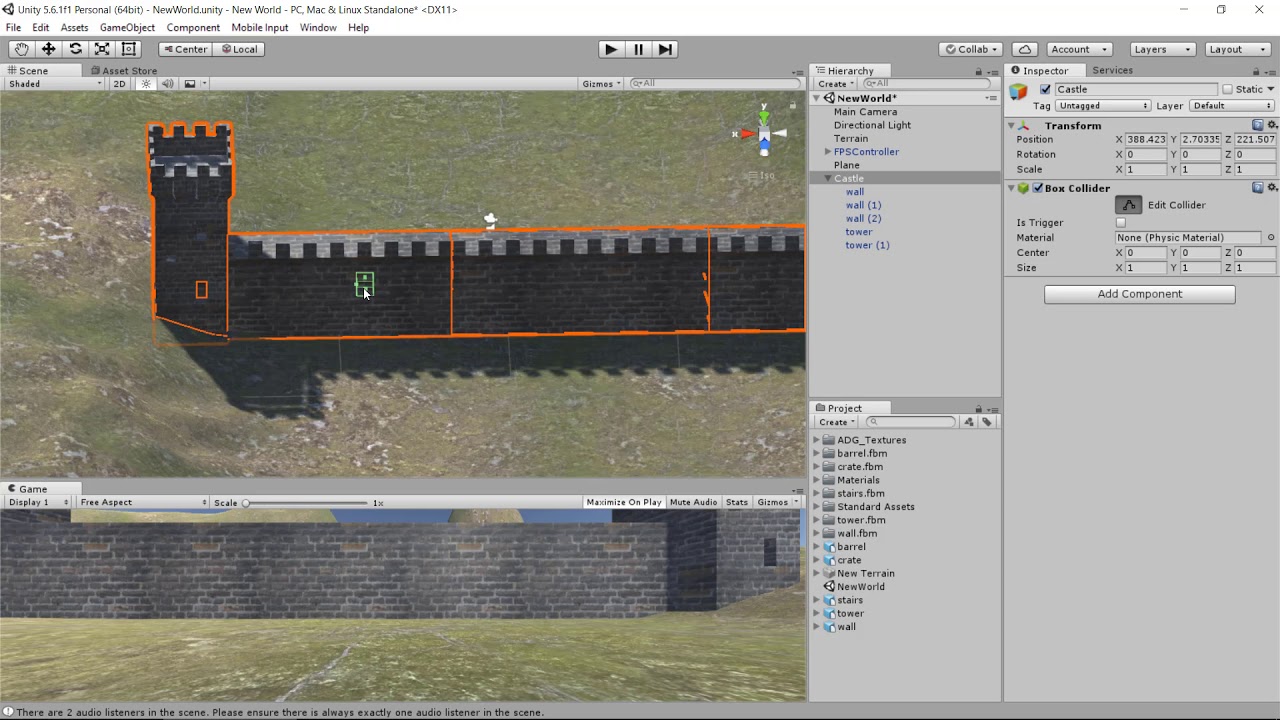This screenshot has height=720, width=1280.
Task: Click the Project search field
Action: (x=909, y=422)
